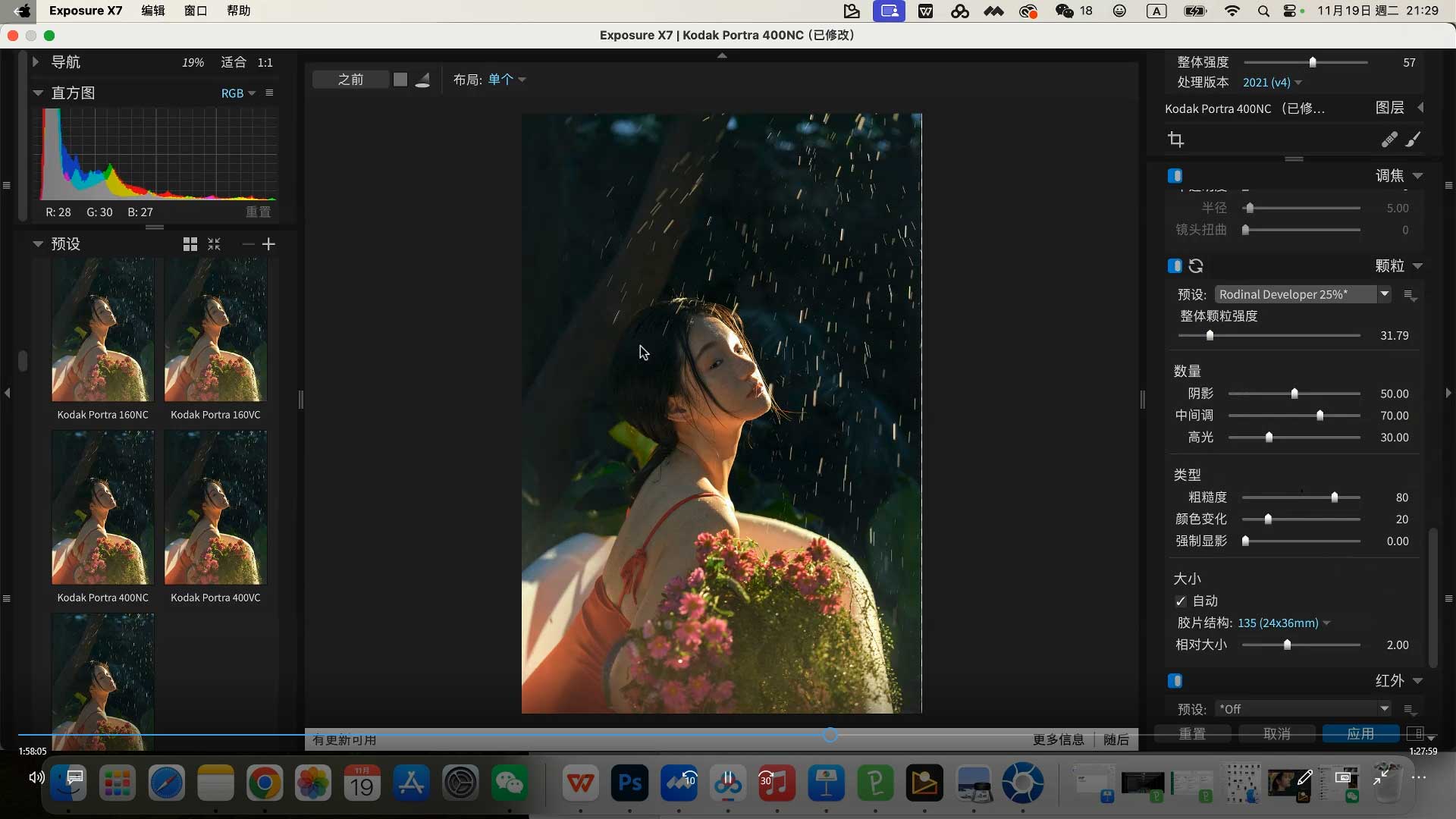Open the 窗口 menu in menu bar
Screen dimensions: 1456x819
pyautogui.click(x=196, y=11)
